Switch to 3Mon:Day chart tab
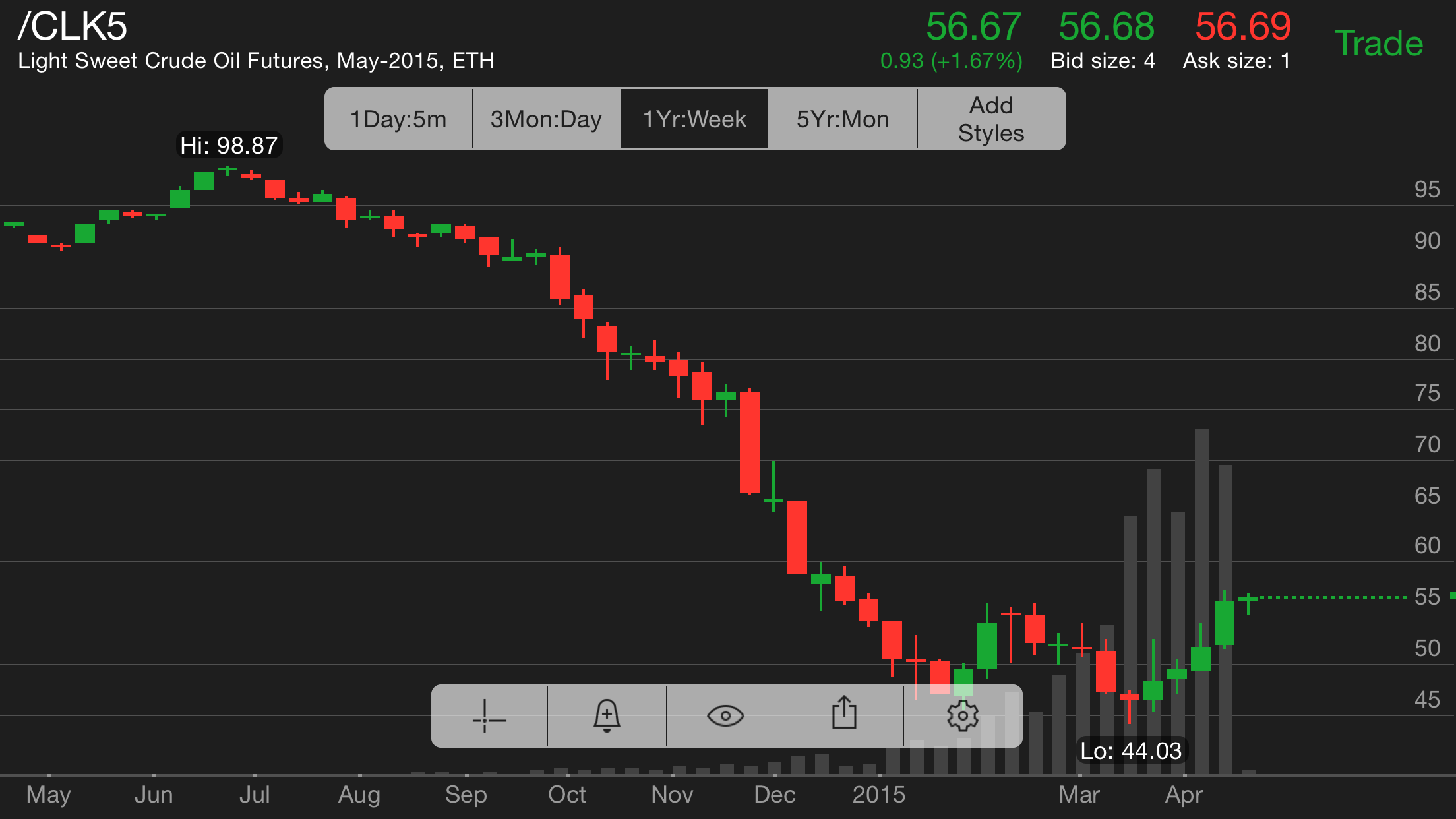Screen dimensions: 1456x819 [546, 119]
